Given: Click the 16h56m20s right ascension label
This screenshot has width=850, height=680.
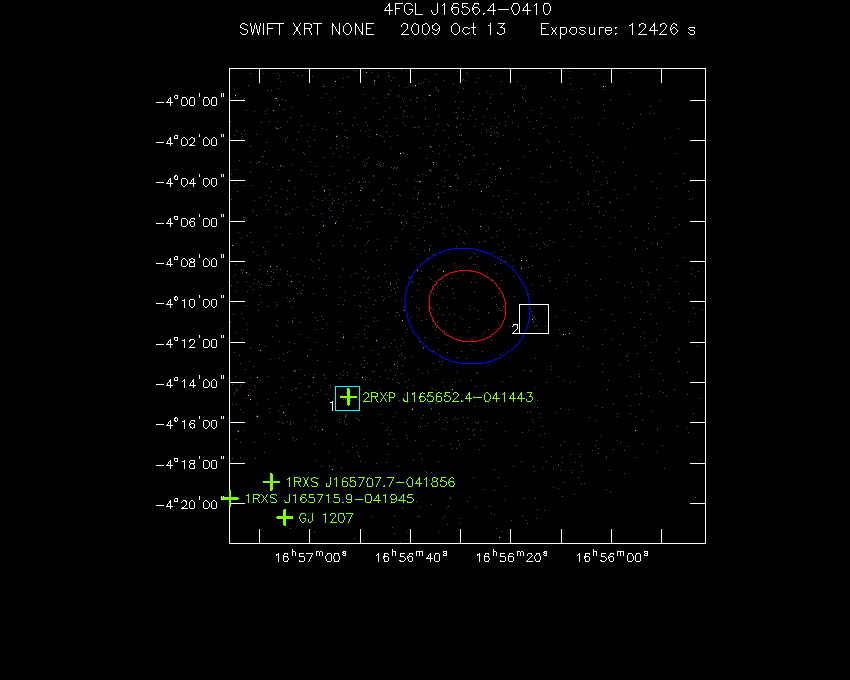Looking at the screenshot, I should point(512,557).
